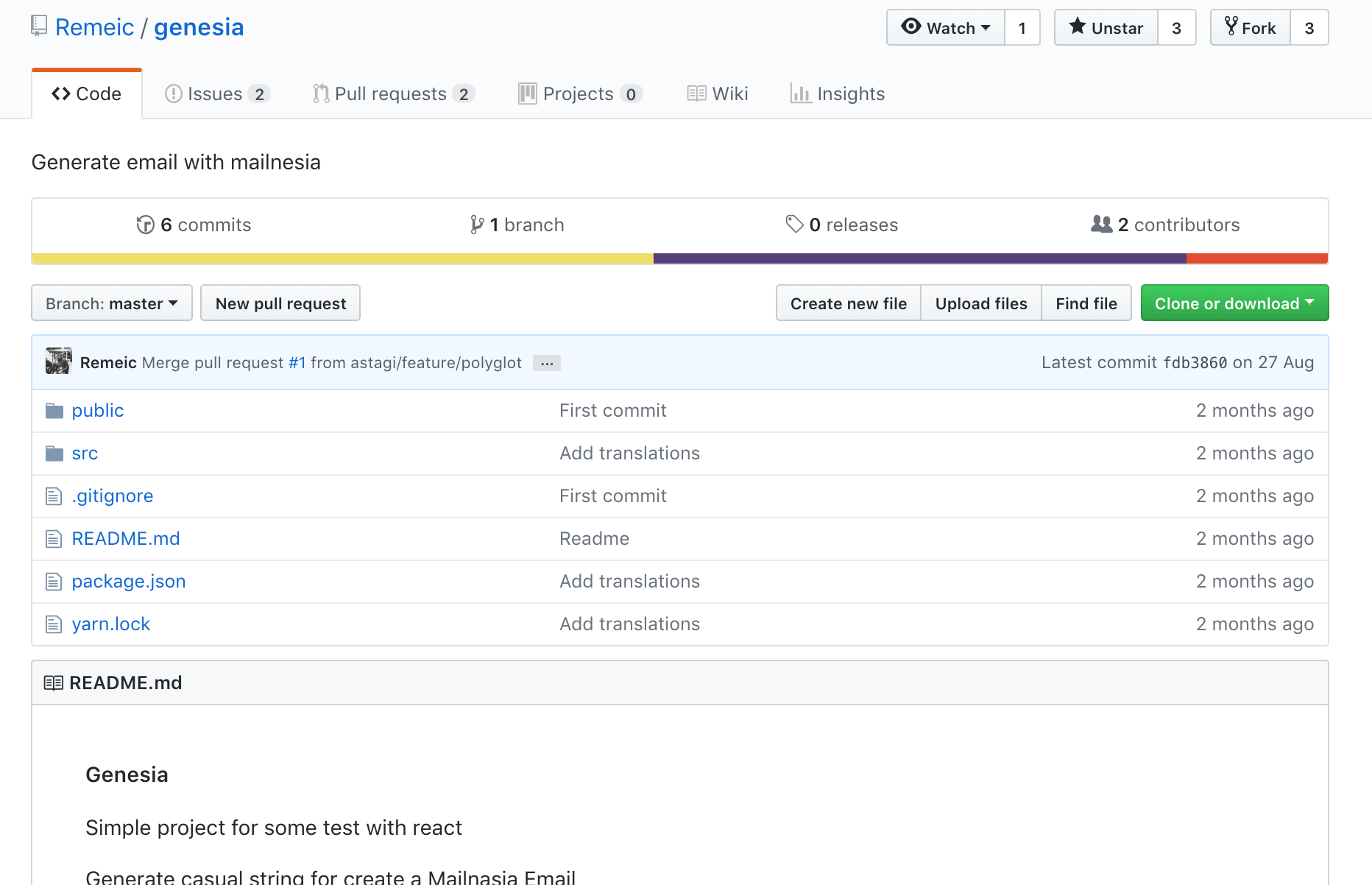The image size is (1372, 885).
Task: Switch to the Wiki tab
Action: pyautogui.click(x=718, y=94)
